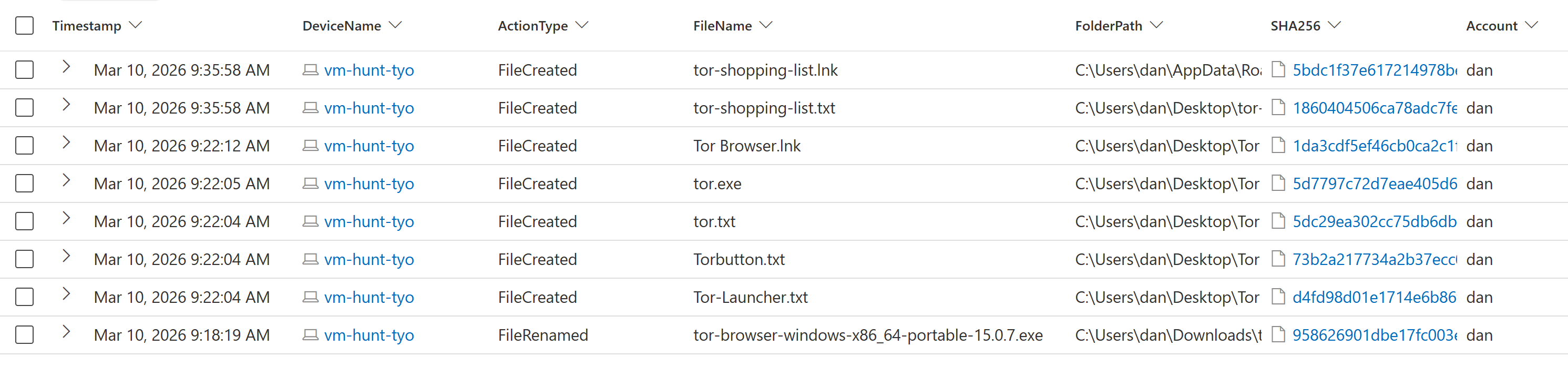Viewport: 1568px width, 377px height.
Task: Expand the Tor Browser.lnk row details
Action: (66, 146)
